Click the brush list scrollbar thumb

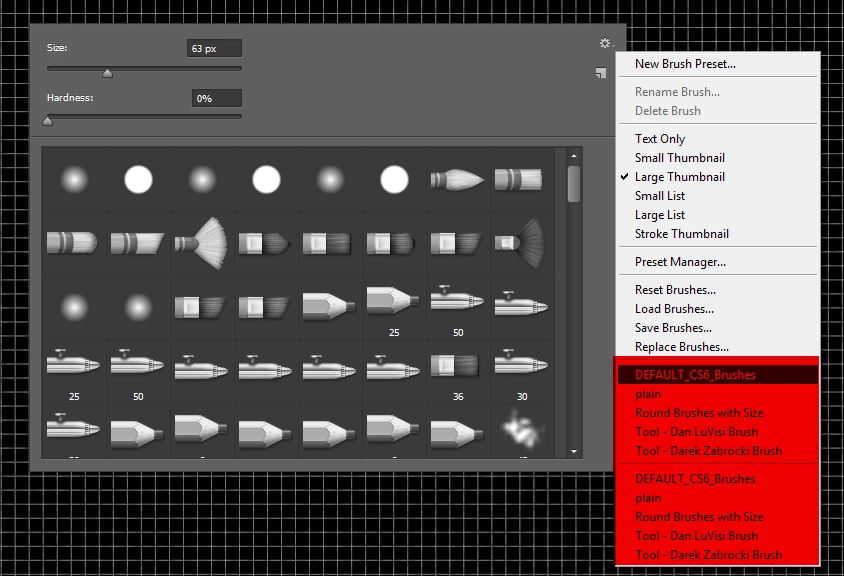(574, 184)
